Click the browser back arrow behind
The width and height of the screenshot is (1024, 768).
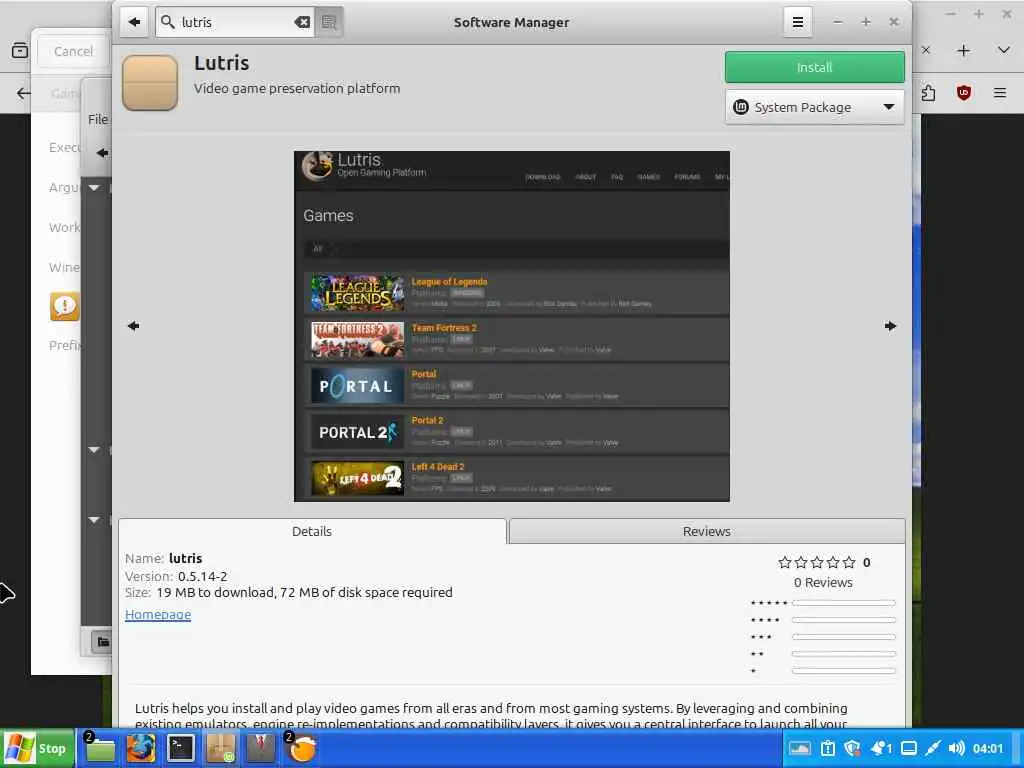(x=24, y=93)
